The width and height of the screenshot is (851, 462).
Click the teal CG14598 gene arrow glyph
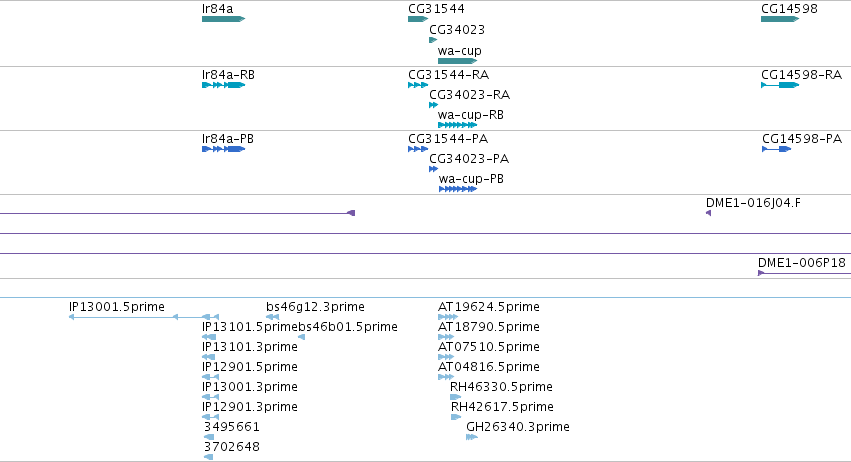[780, 19]
